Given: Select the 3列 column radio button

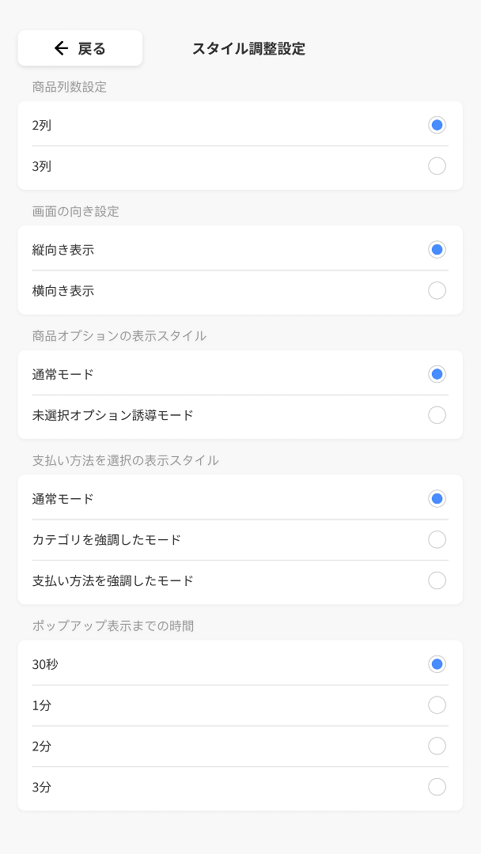Looking at the screenshot, I should (437, 166).
